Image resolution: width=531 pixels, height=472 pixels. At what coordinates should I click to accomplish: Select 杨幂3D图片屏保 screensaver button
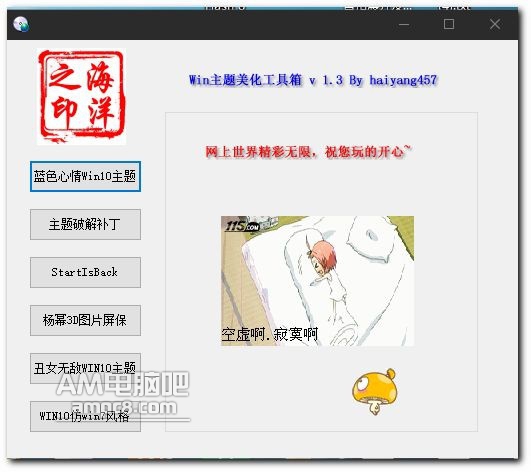tap(85, 320)
